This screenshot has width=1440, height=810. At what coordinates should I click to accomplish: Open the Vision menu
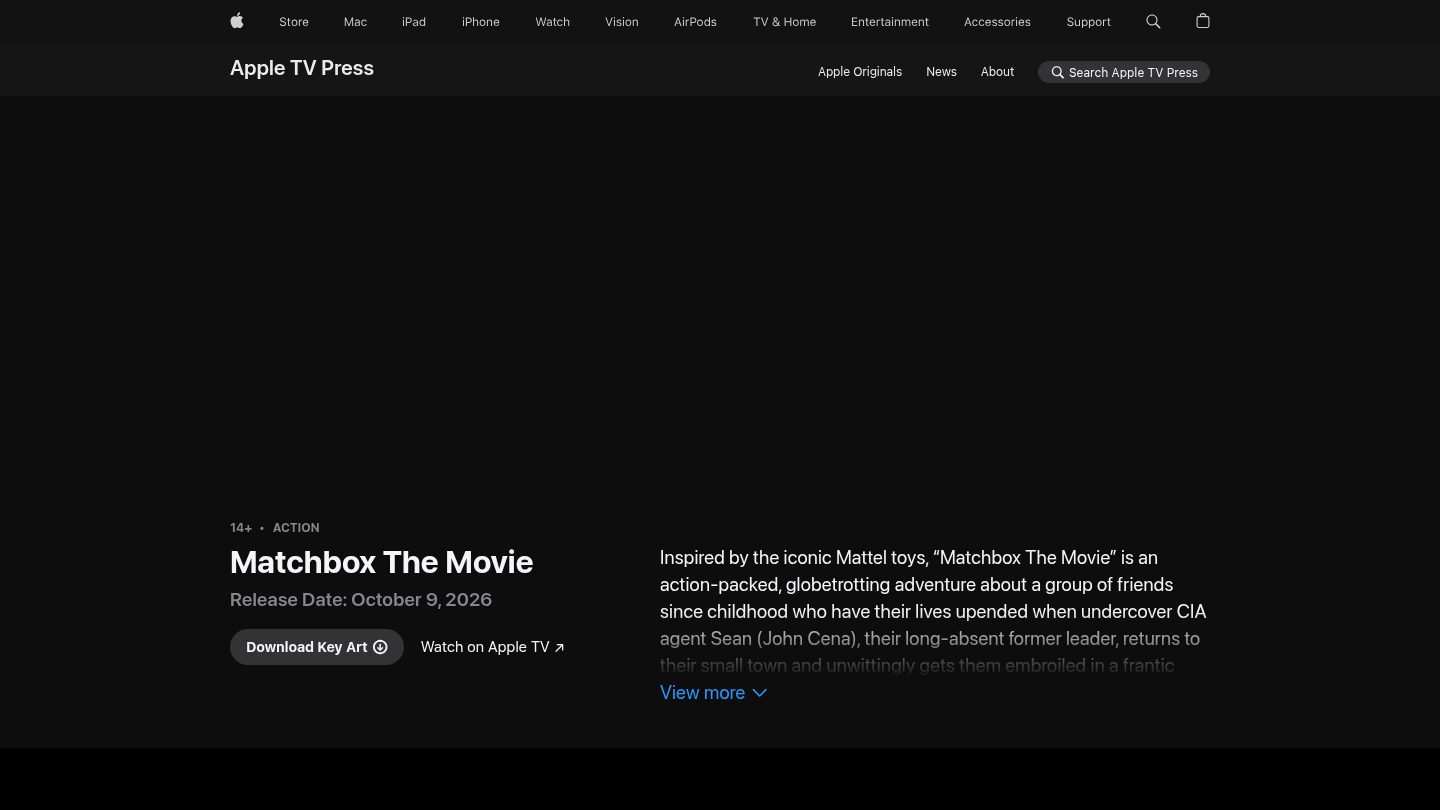point(622,22)
